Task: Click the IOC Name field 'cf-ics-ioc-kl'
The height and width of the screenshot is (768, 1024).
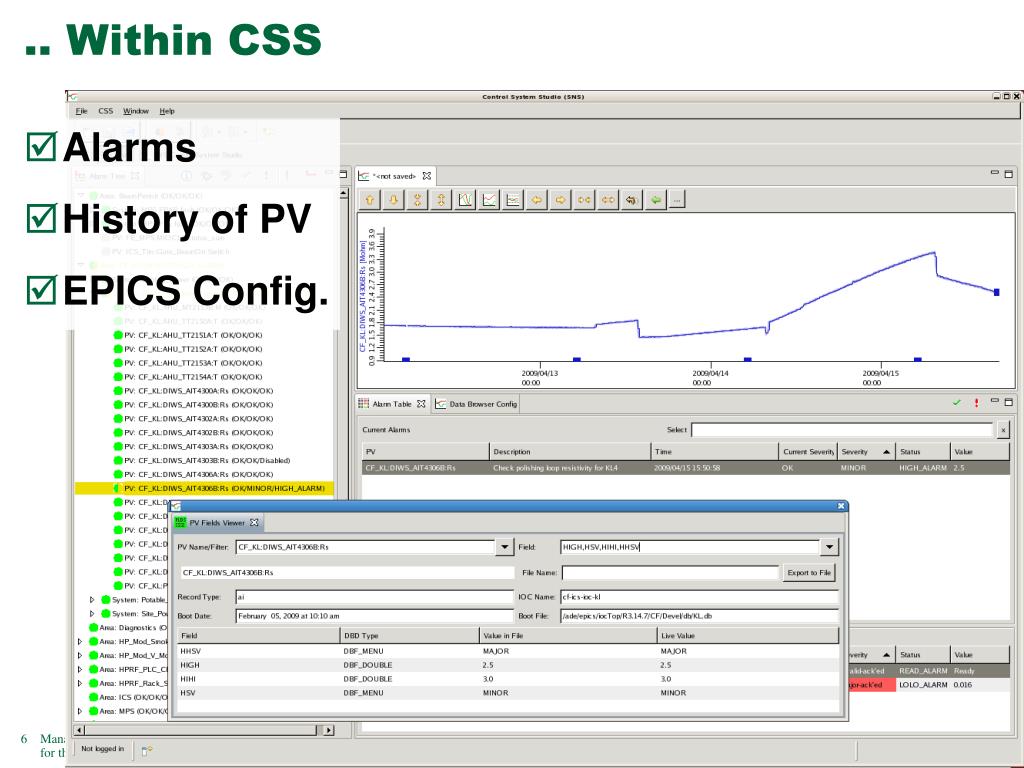Action: [699, 597]
